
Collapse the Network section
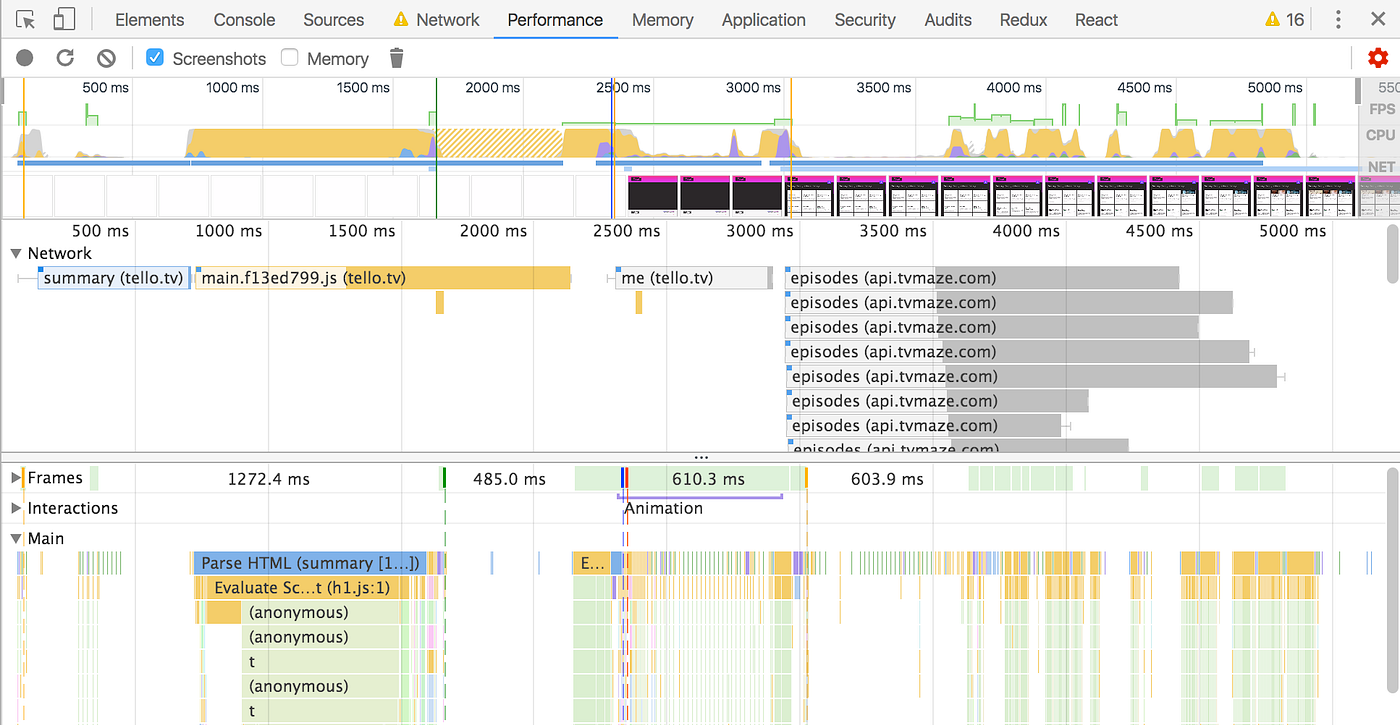tap(16, 253)
